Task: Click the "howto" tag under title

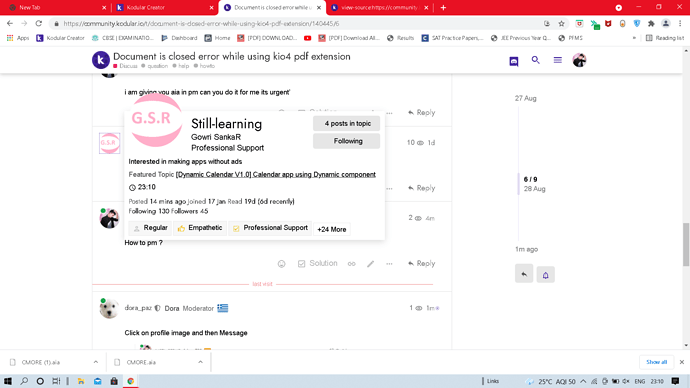Action: click(205, 66)
